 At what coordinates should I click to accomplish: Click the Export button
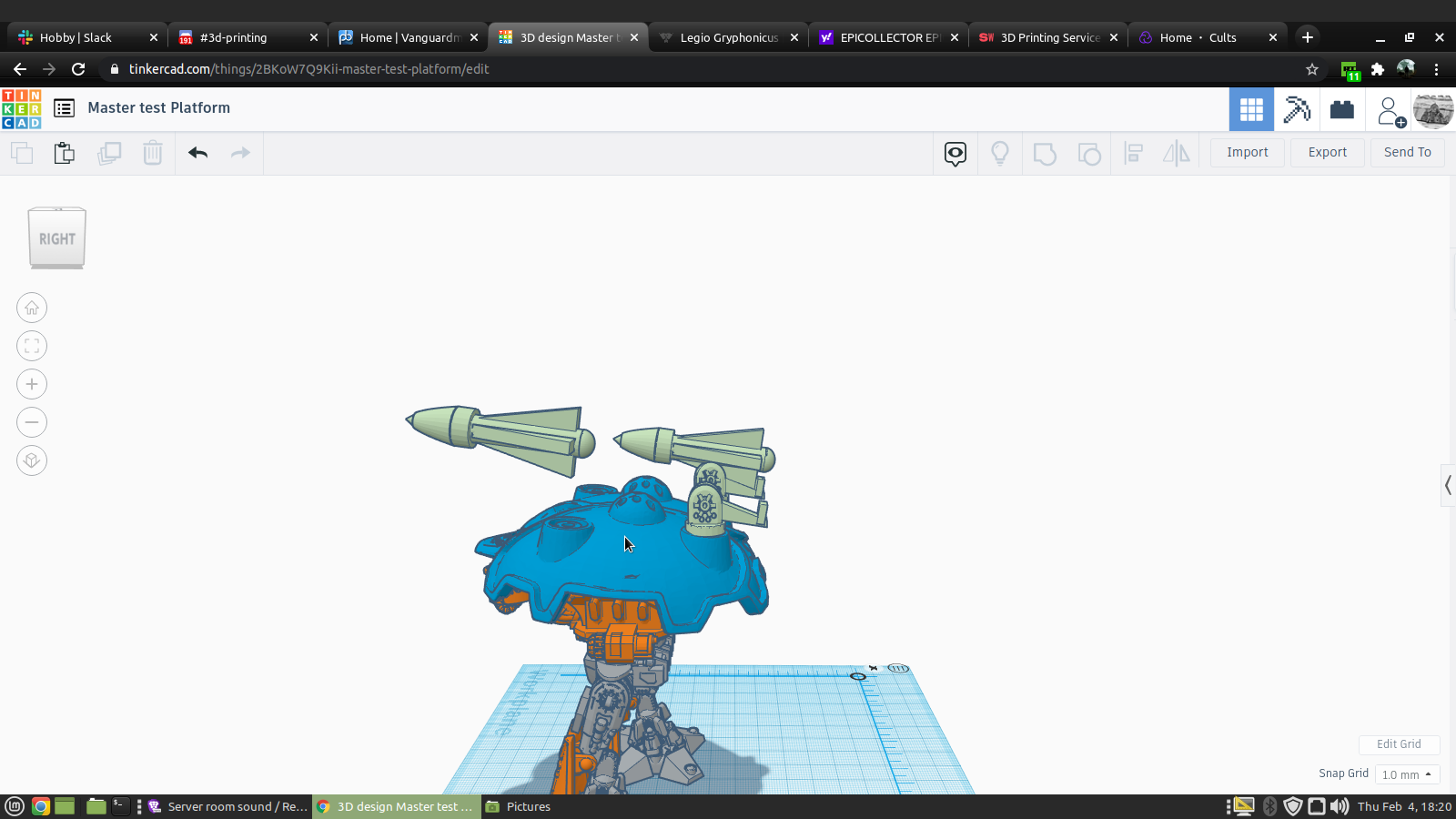click(x=1328, y=152)
